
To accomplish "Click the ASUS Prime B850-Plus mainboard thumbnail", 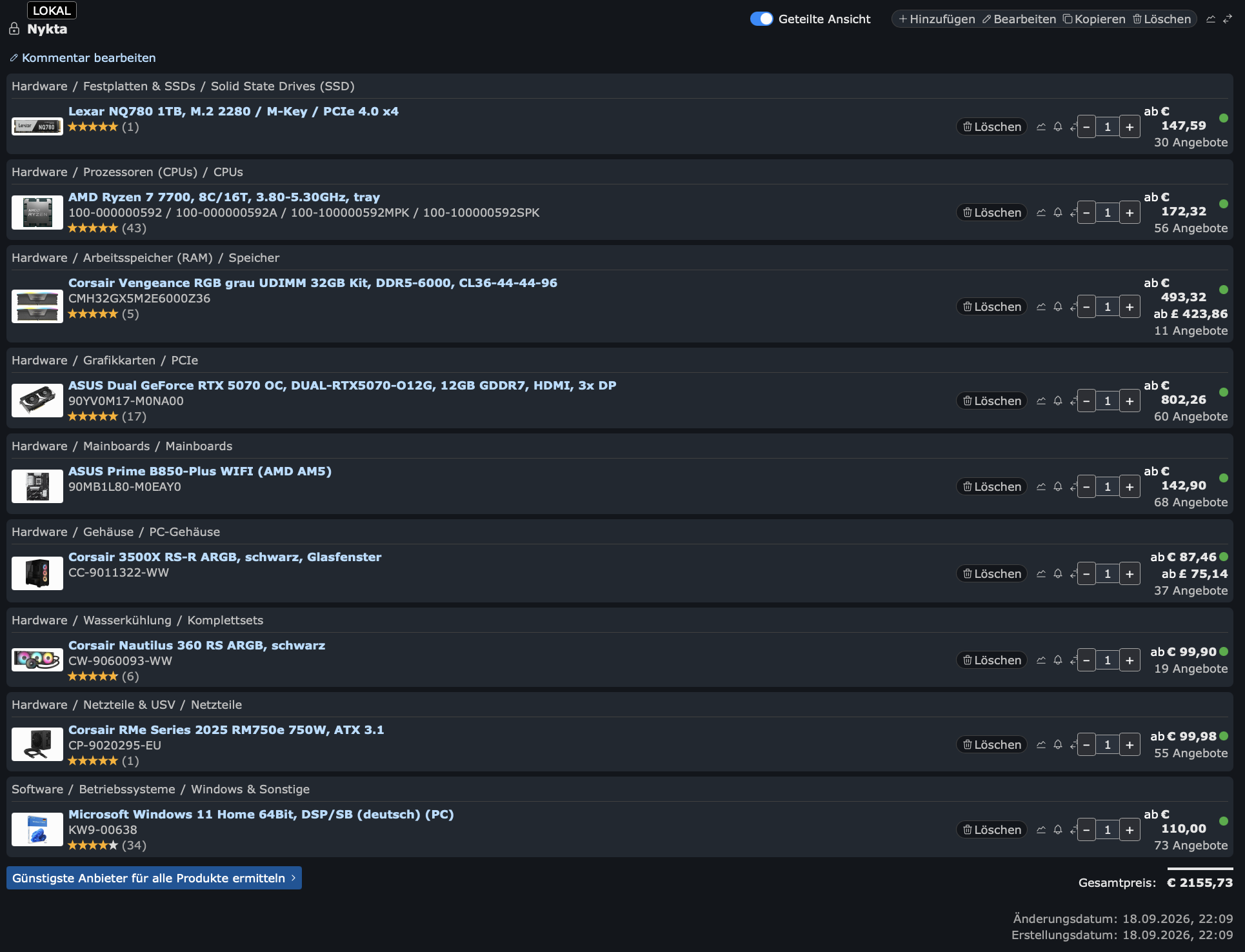I will pyautogui.click(x=37, y=486).
